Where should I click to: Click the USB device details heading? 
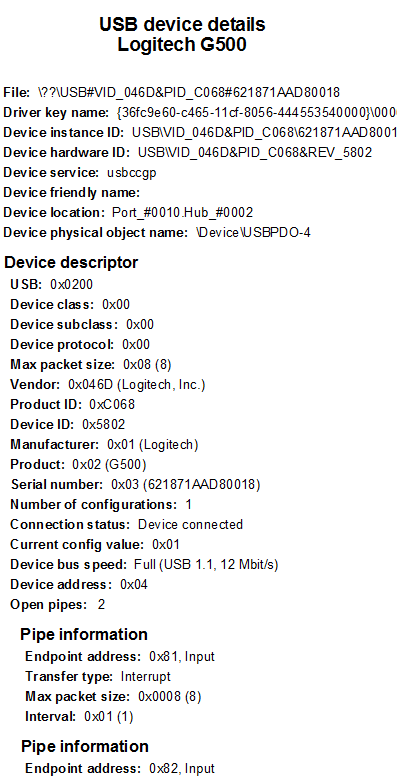tap(183, 24)
